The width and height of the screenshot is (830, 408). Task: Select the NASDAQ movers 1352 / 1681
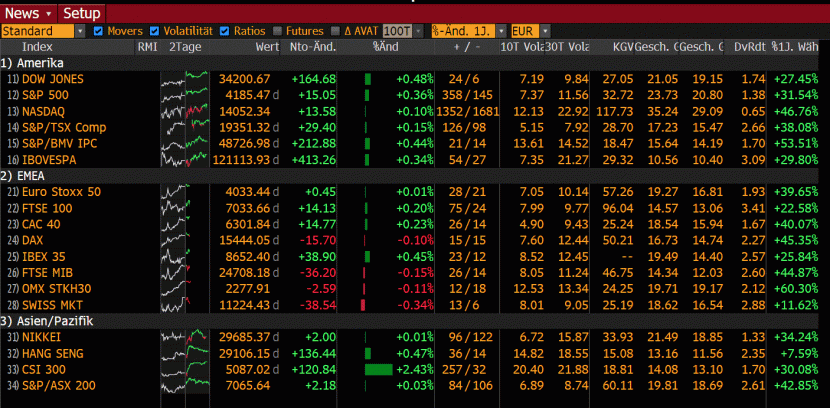[467, 112]
